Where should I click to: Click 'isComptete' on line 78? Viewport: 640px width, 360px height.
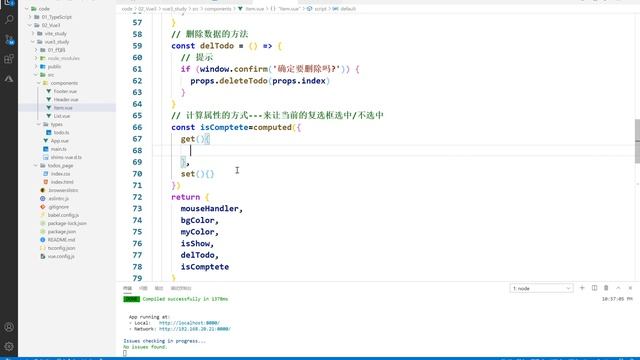(204, 267)
